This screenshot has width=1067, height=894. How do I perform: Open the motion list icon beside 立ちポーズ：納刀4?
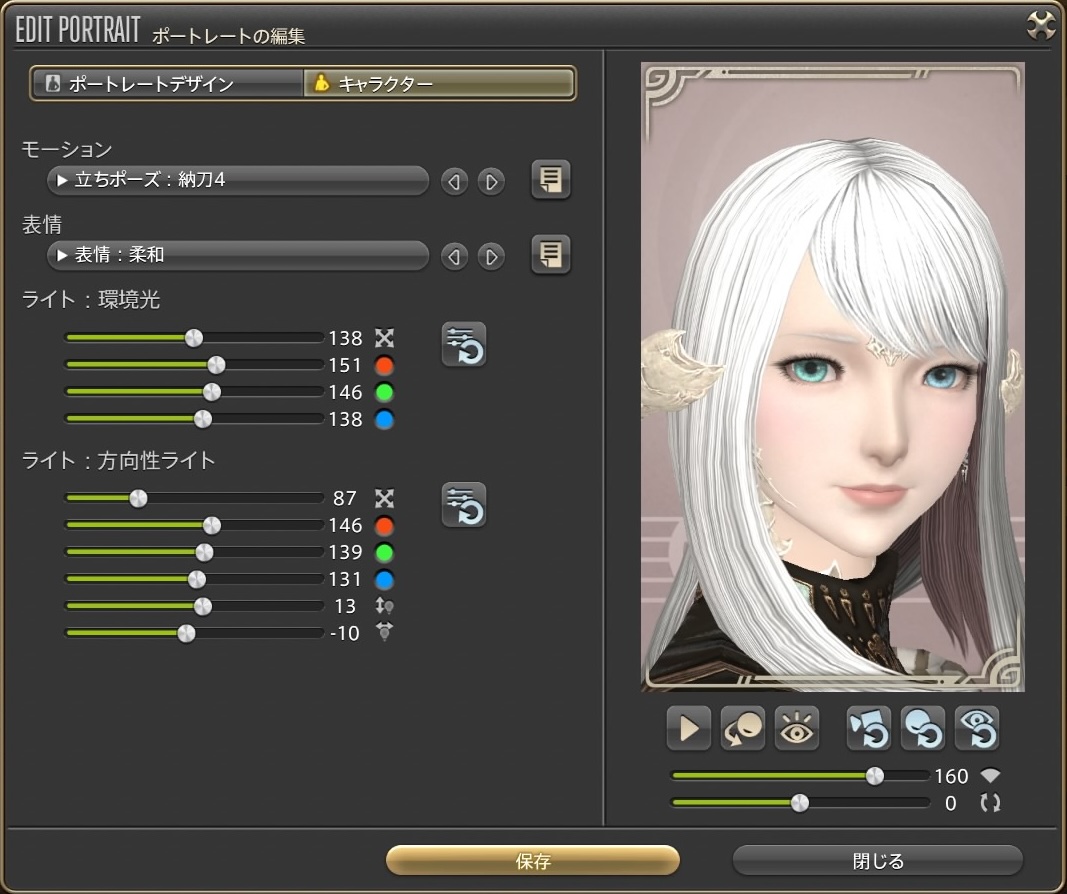point(550,180)
